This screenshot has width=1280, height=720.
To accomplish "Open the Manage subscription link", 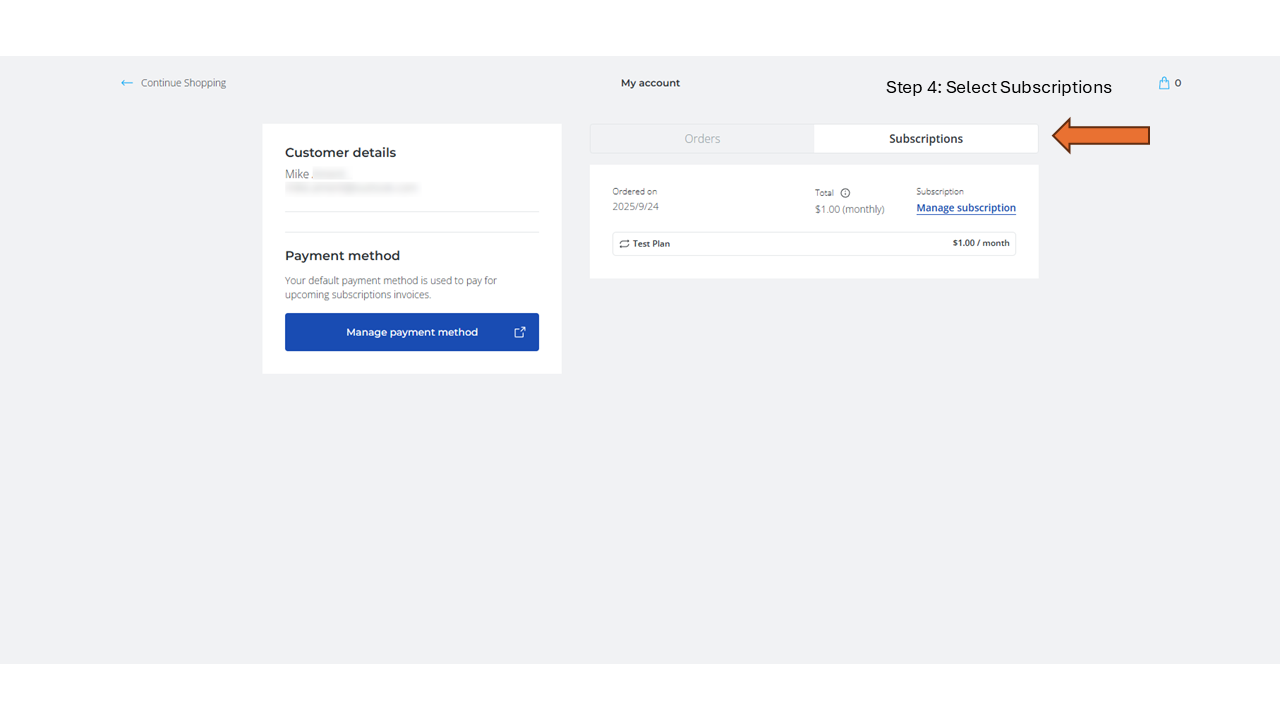I will pyautogui.click(x=966, y=208).
